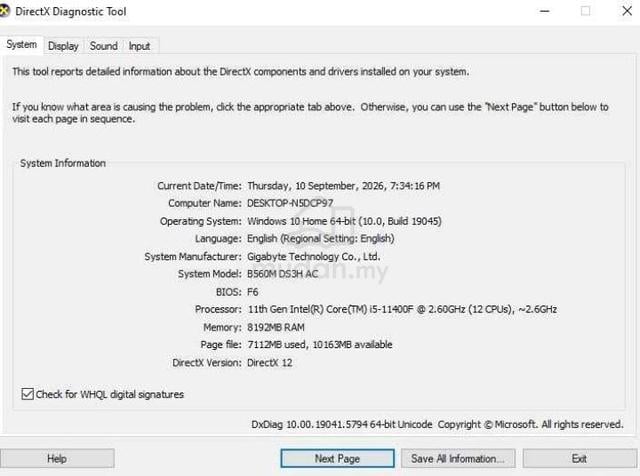Select the date value 'Thursday, 10 September, 2026'
Viewport: 640px width, 476px height.
pos(317,186)
